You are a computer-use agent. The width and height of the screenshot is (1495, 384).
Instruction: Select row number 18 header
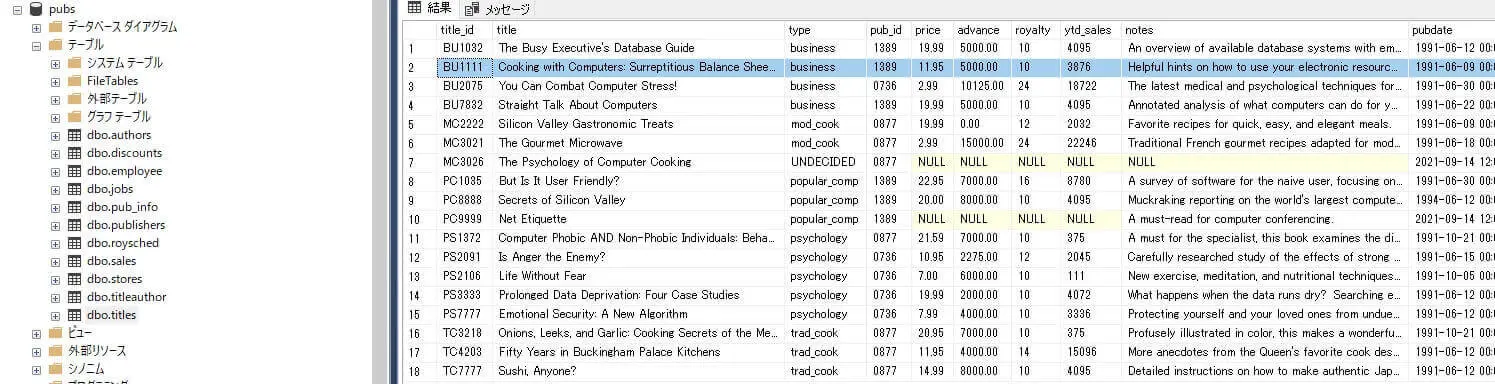click(419, 371)
